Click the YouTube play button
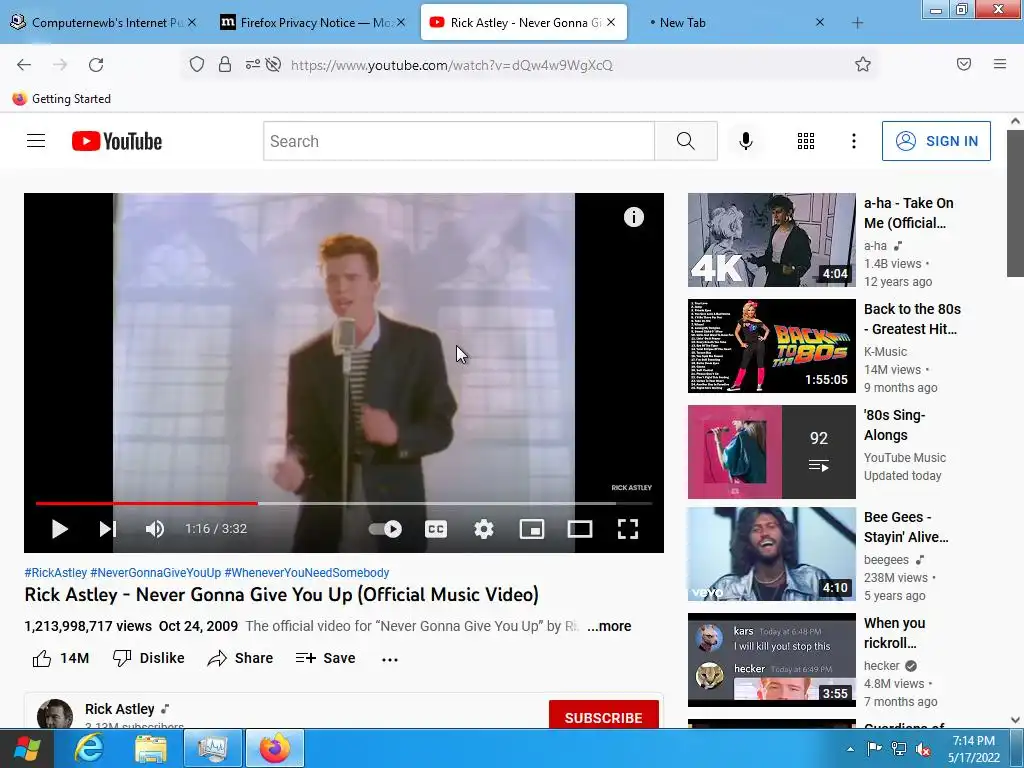1024x768 pixels. tap(59, 529)
